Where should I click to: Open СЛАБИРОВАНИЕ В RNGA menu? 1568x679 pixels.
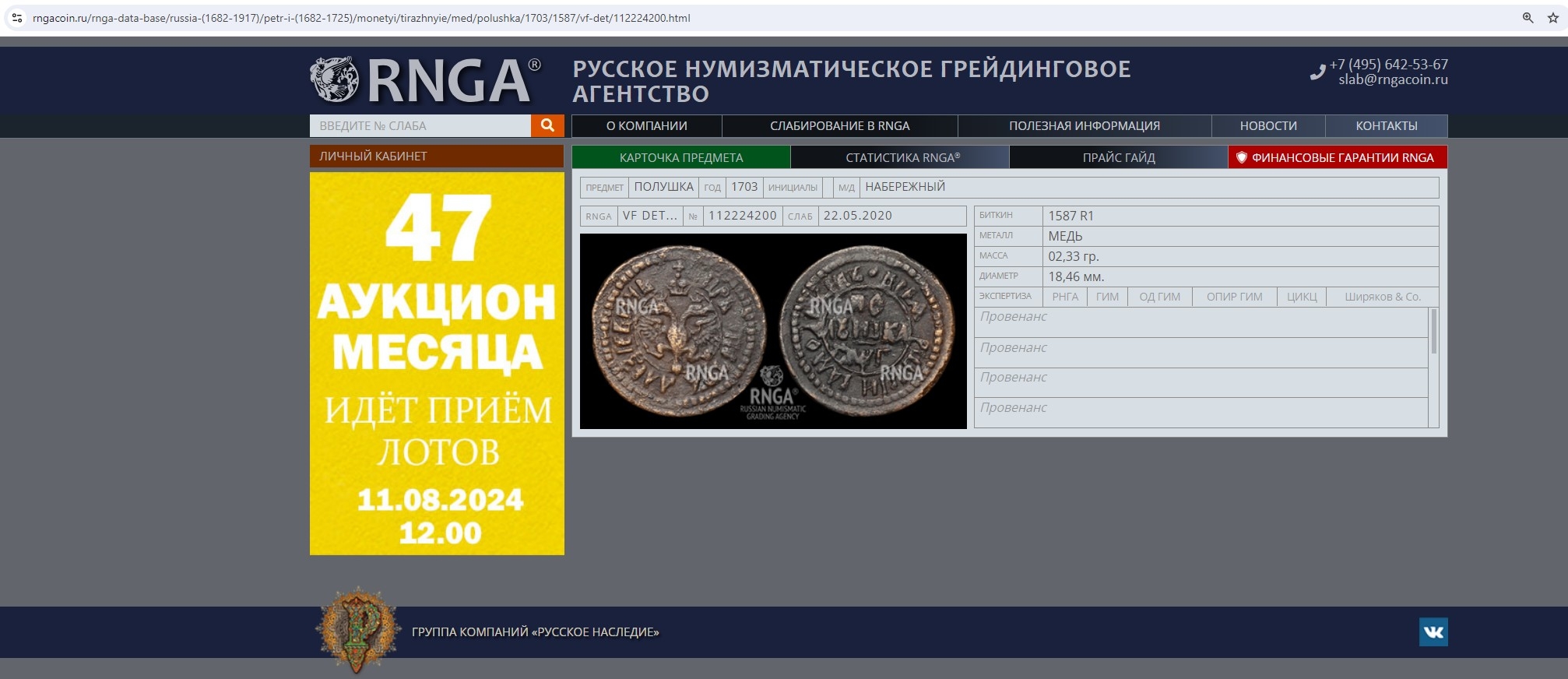839,126
